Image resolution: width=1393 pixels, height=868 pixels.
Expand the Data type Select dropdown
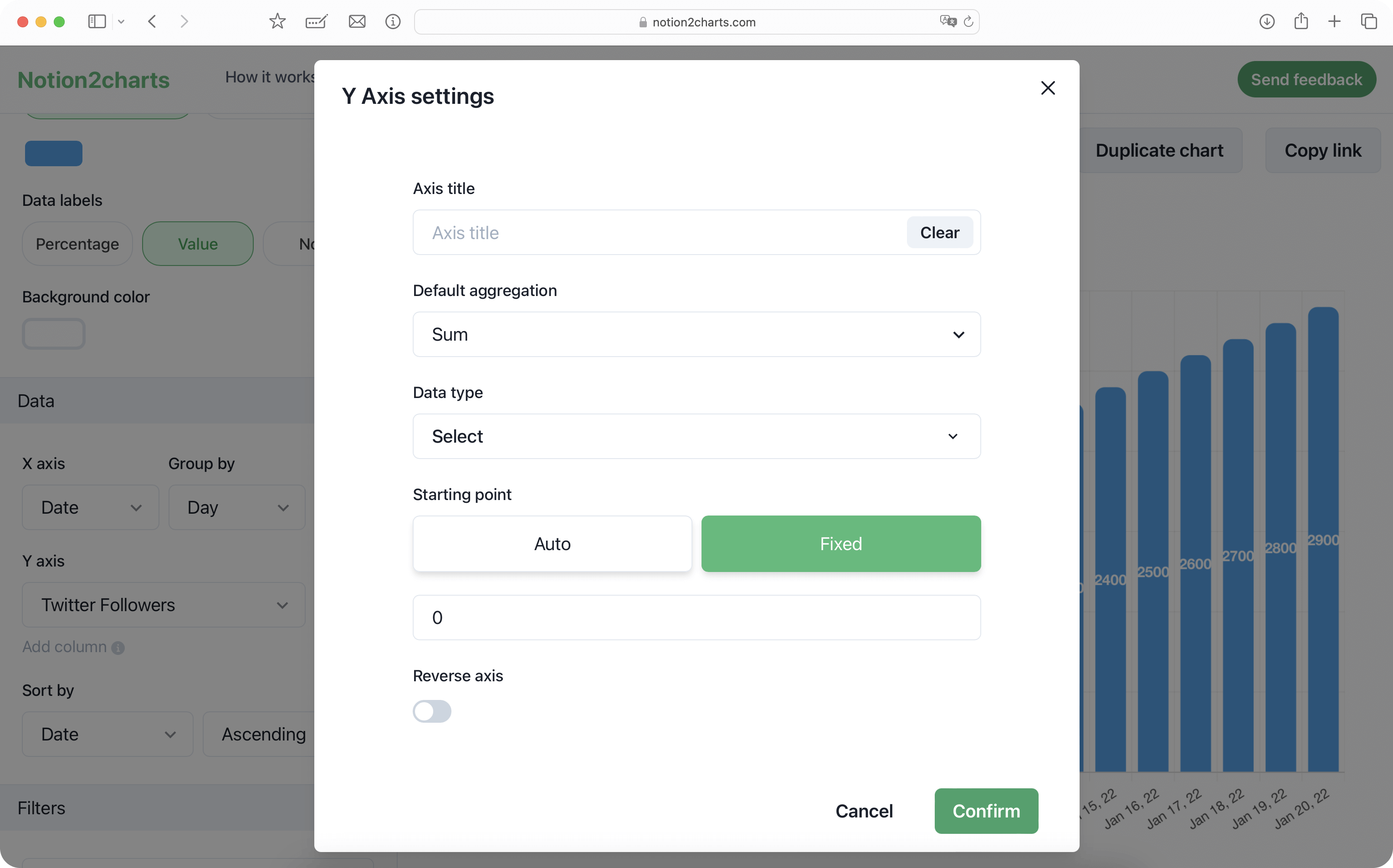pos(696,436)
